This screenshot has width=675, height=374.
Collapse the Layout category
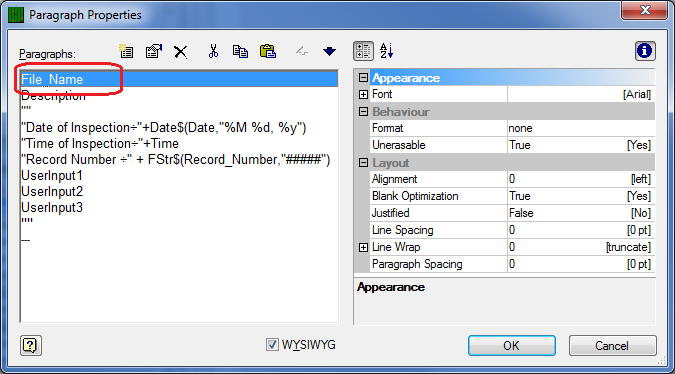[x=363, y=163]
